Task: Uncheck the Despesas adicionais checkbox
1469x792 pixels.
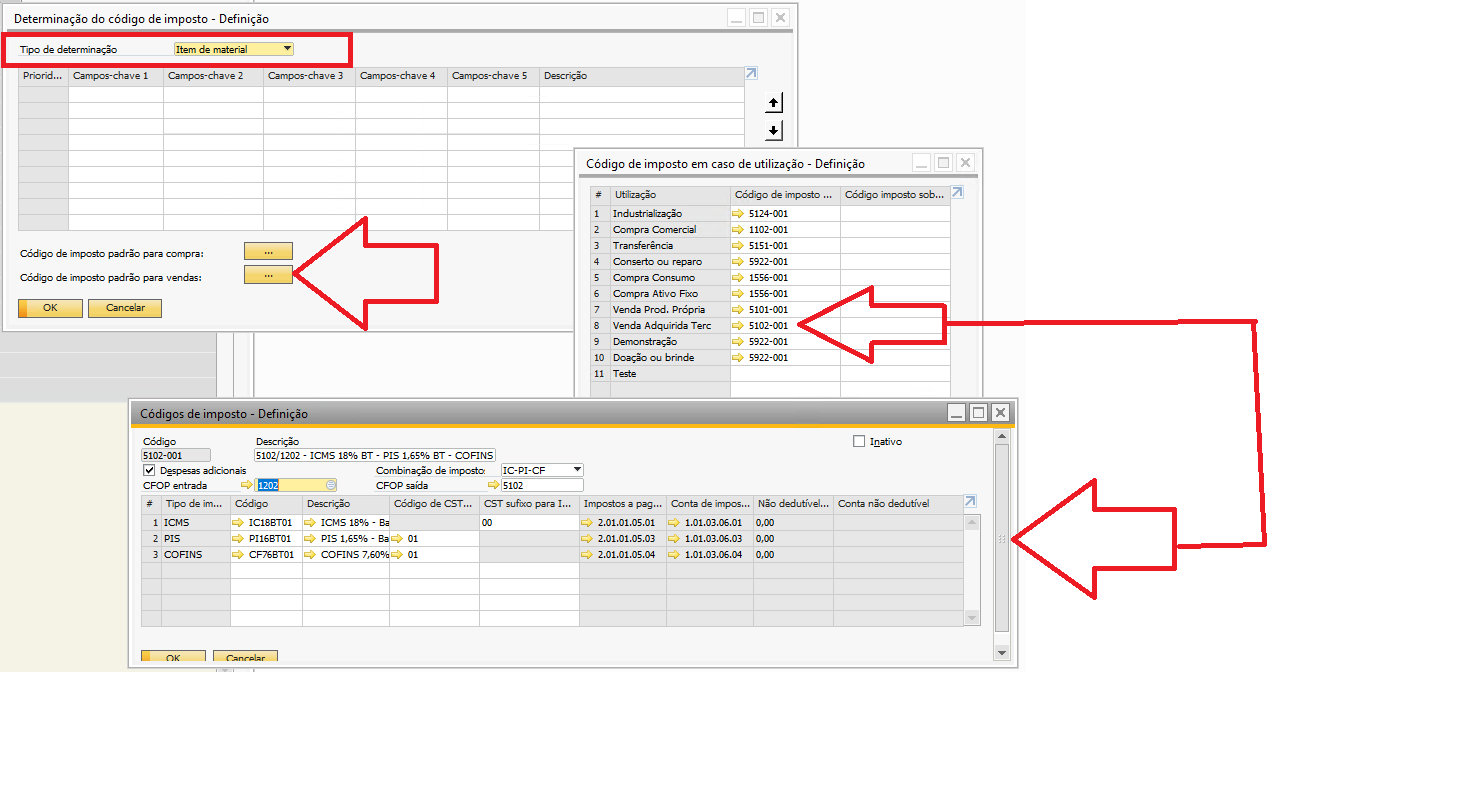Action: click(150, 470)
